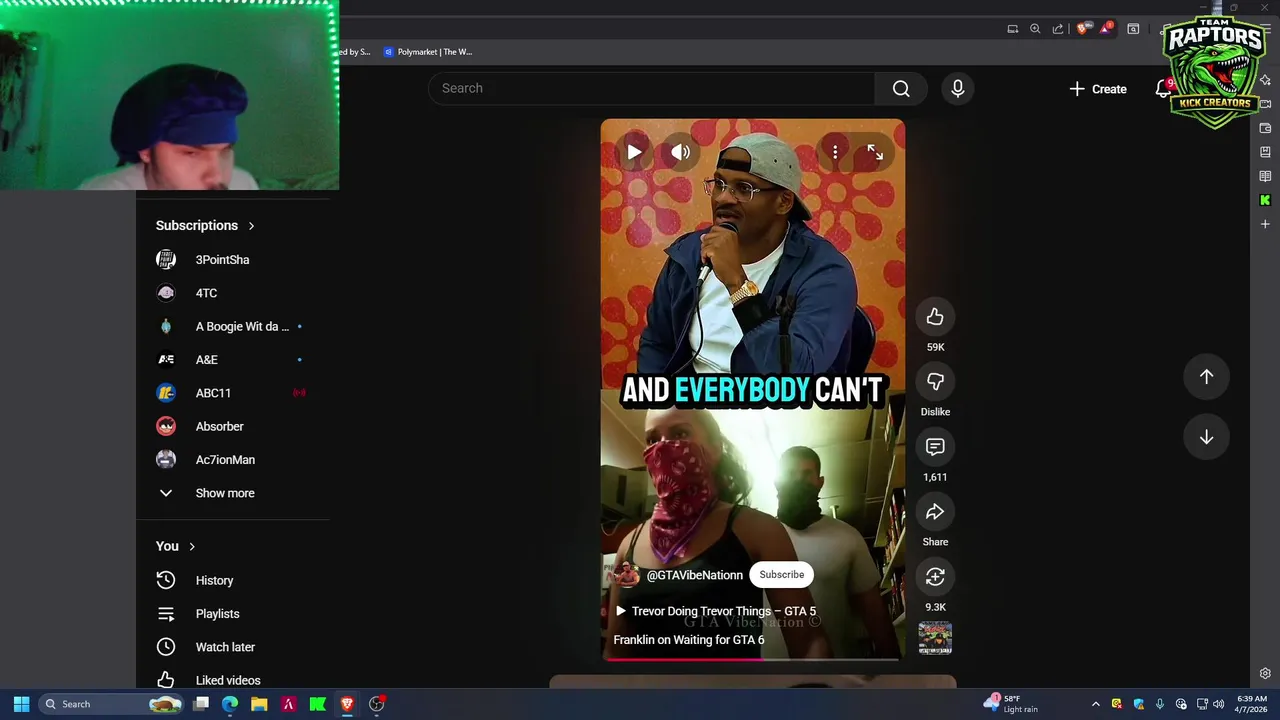This screenshot has width=1280, height=720.
Task: Open the sound thumbnail under Remix
Action: 935,637
